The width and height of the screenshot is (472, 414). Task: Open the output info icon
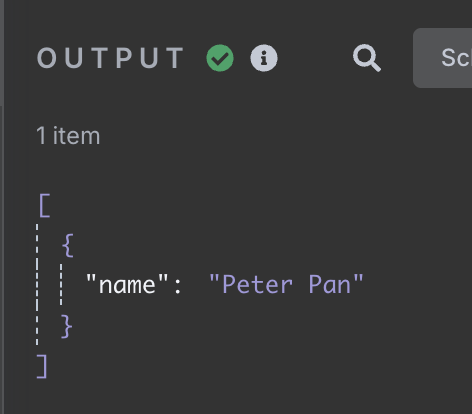[264, 58]
